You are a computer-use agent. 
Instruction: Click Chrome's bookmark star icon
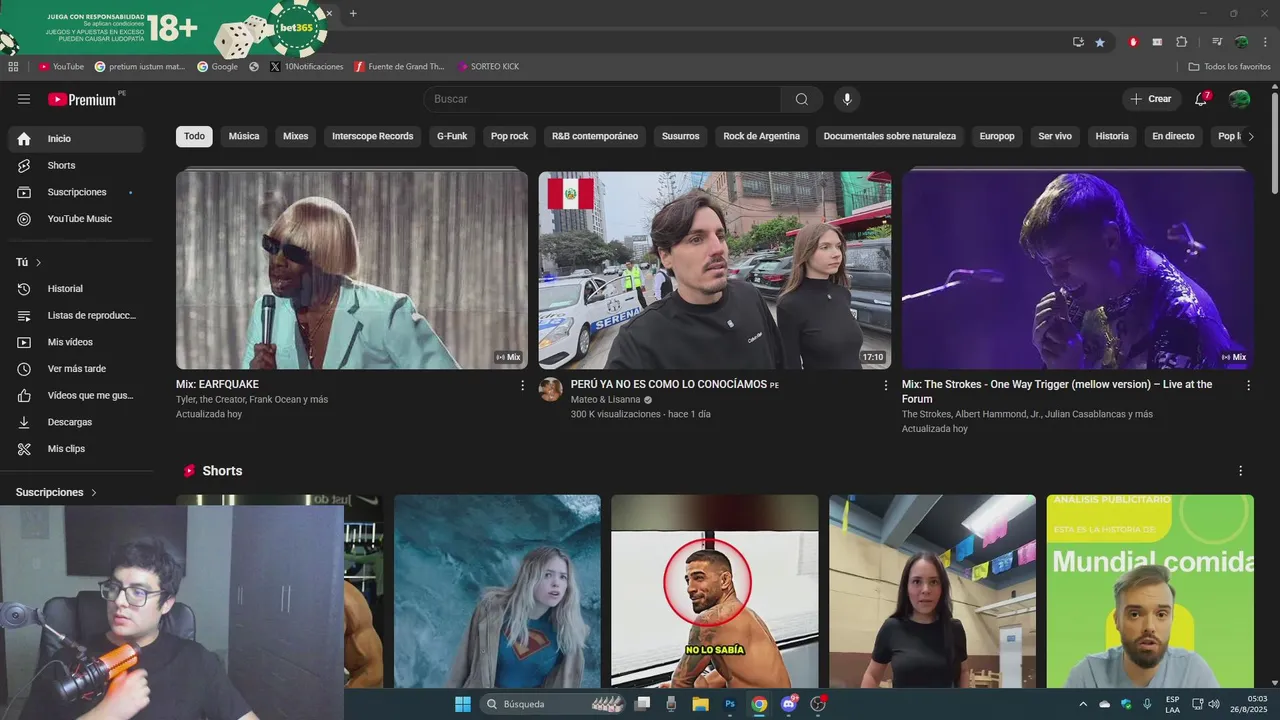1100,42
